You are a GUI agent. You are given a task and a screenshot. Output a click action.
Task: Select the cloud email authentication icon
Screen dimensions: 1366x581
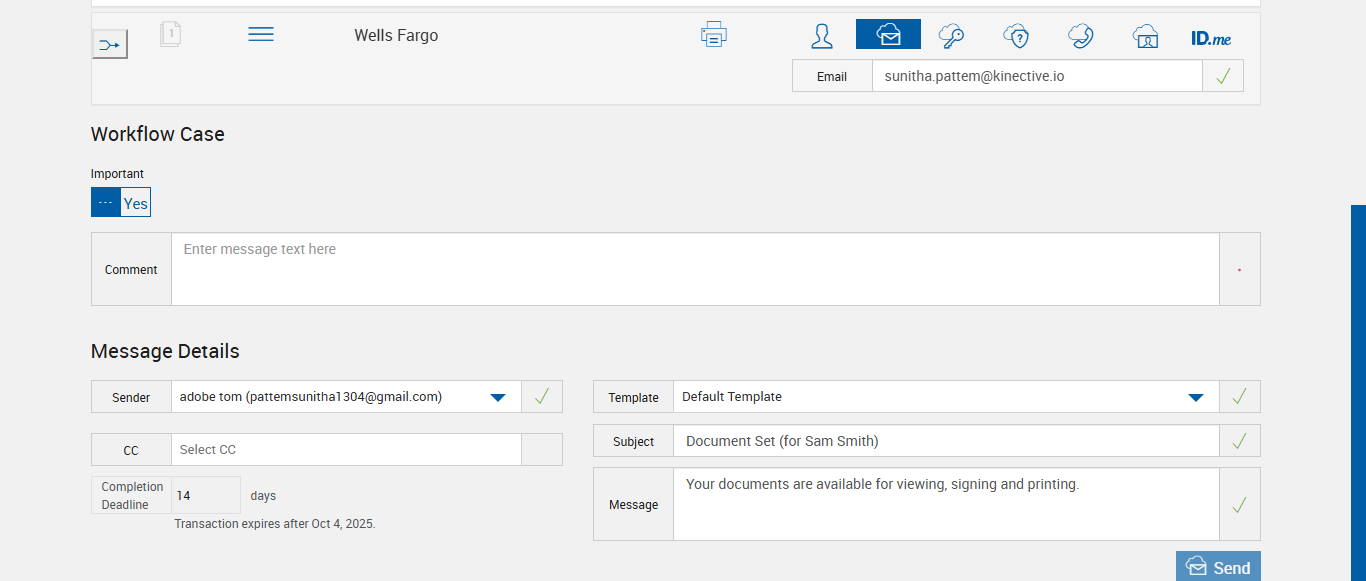point(888,35)
